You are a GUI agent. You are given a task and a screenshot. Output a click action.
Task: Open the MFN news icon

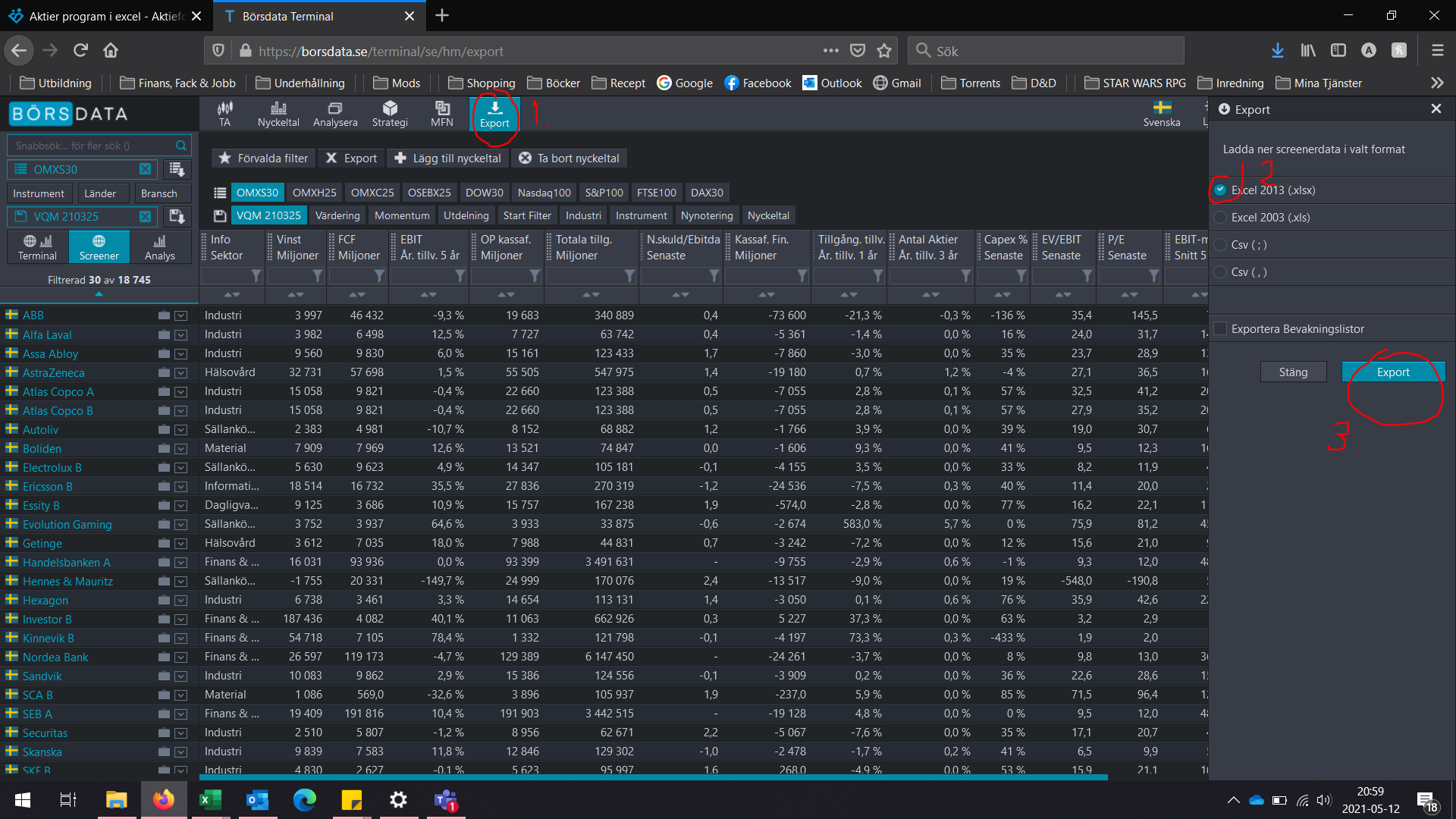442,113
